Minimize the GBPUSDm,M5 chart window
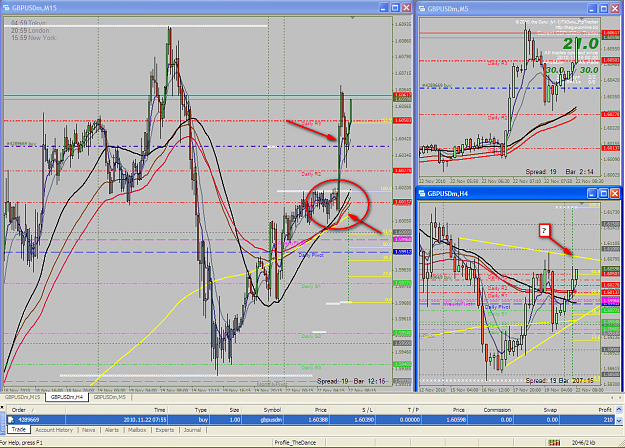The image size is (625, 448). pyautogui.click(x=592, y=8)
